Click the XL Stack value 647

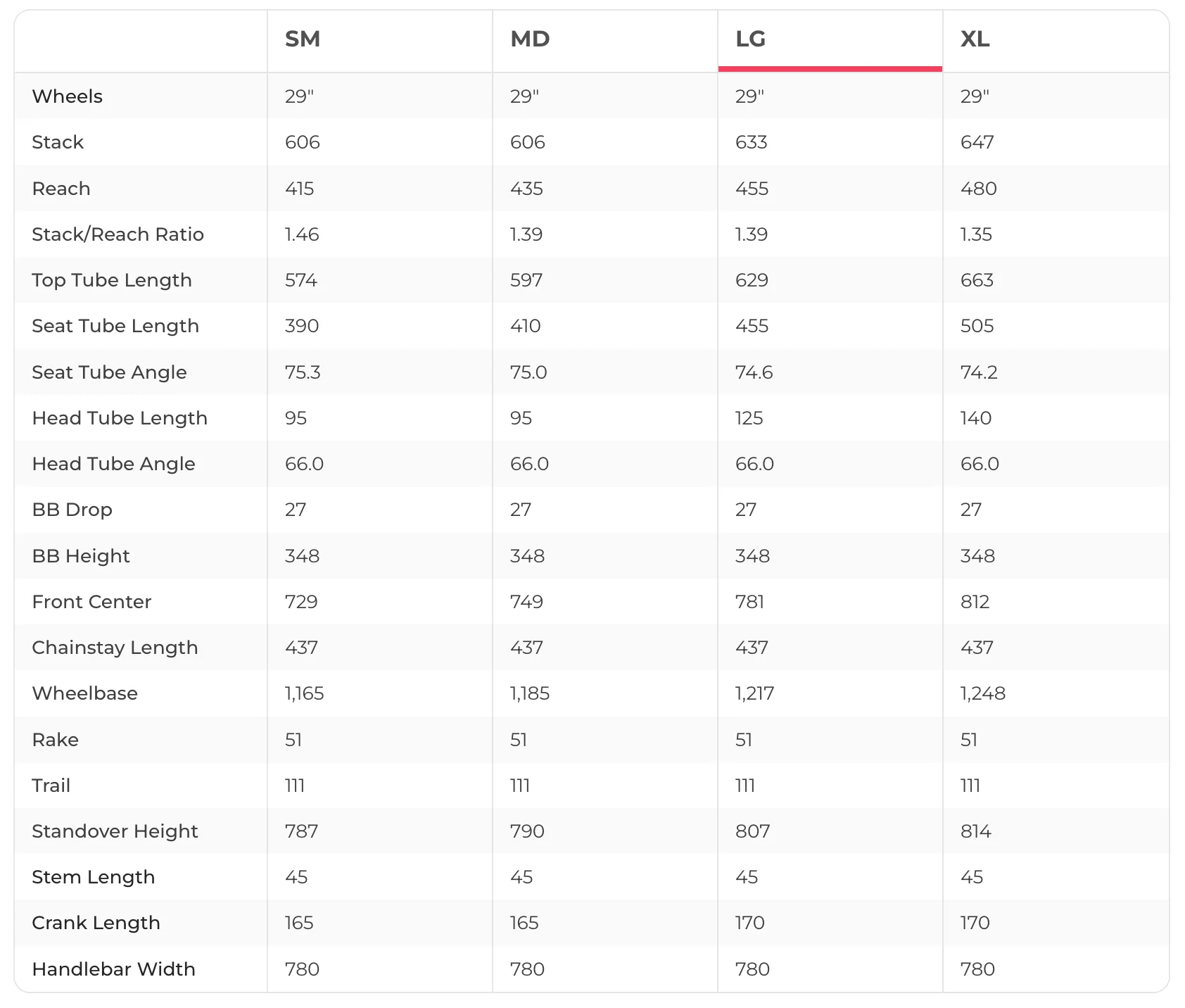tap(977, 142)
